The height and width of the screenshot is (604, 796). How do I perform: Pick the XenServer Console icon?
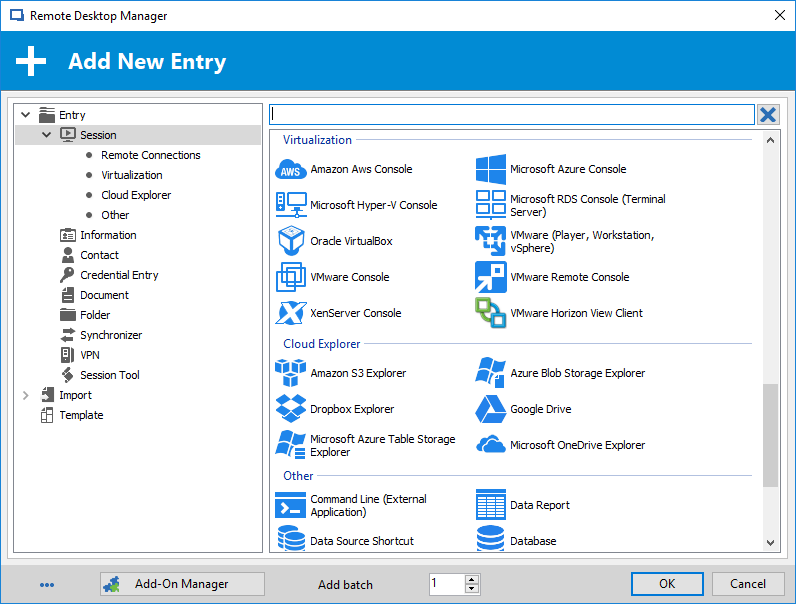coord(291,313)
